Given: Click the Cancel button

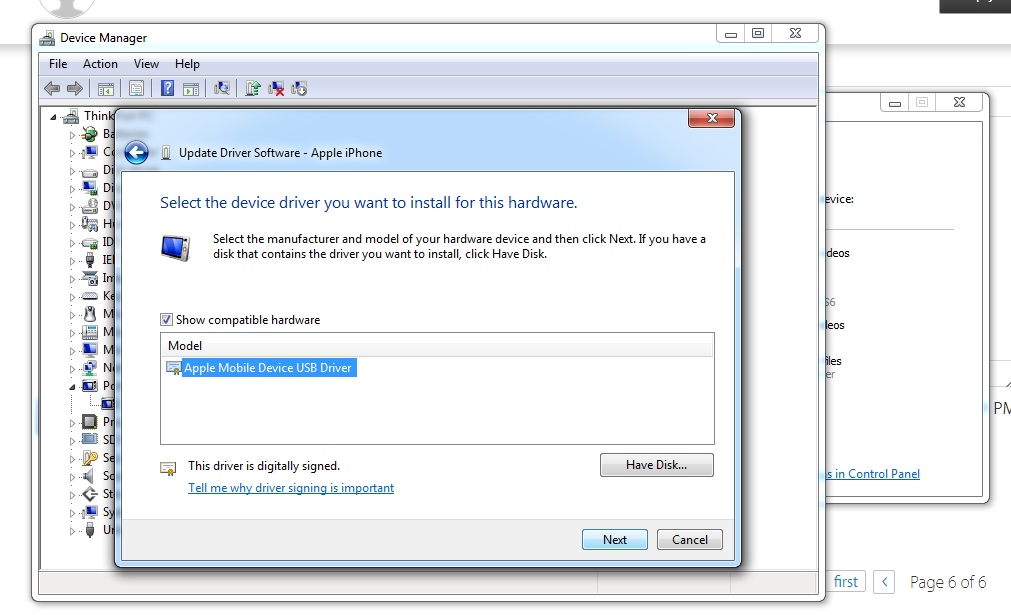Looking at the screenshot, I should coord(690,540).
